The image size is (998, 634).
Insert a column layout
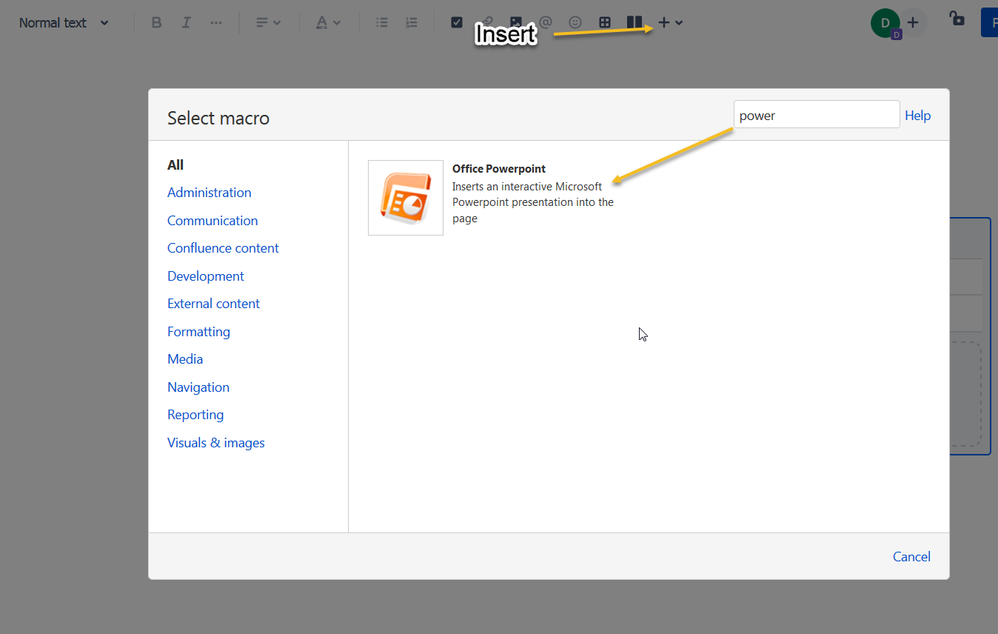tap(634, 22)
